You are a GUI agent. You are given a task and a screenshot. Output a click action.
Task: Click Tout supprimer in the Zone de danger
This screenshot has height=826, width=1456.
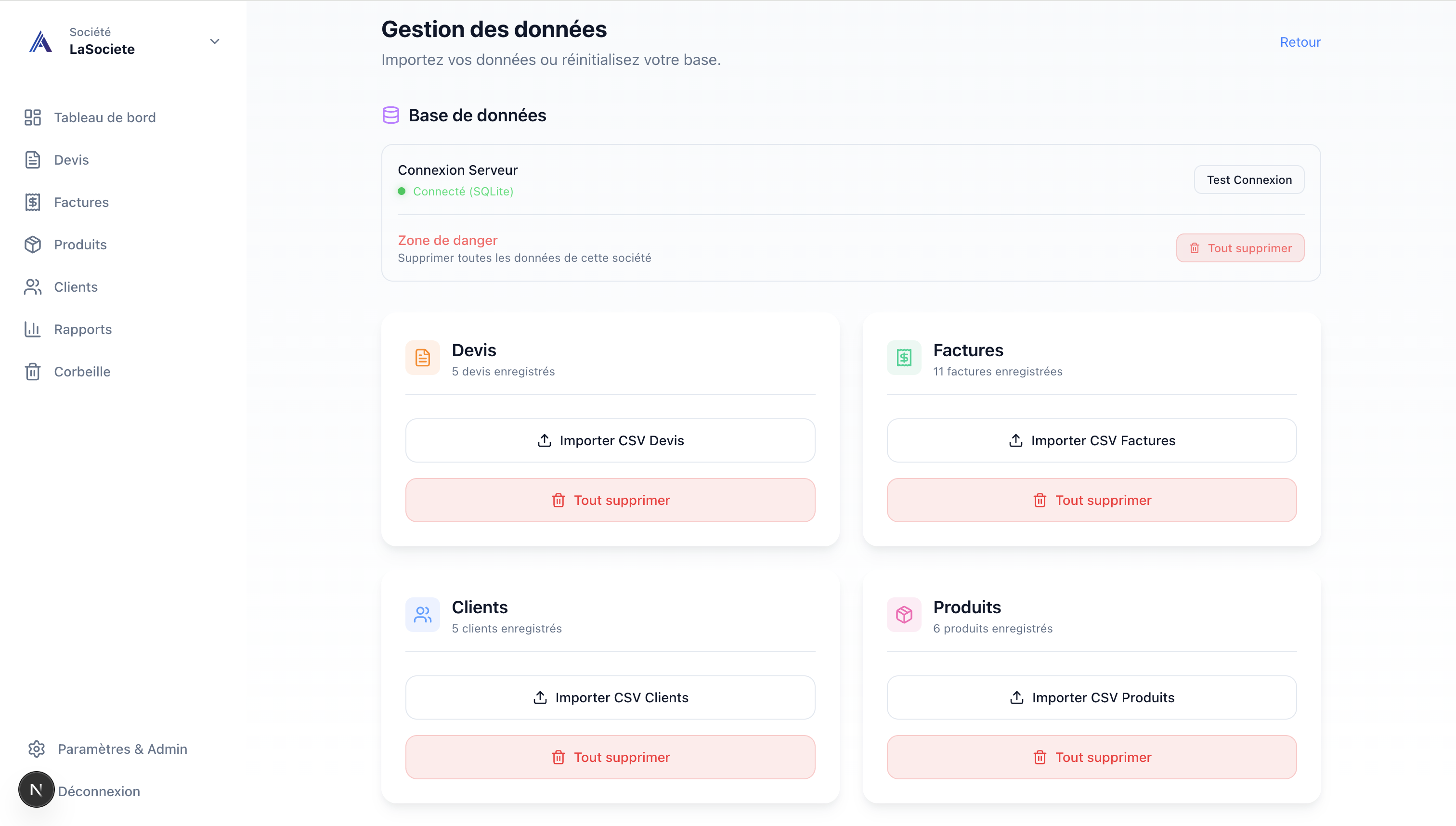coord(1240,247)
